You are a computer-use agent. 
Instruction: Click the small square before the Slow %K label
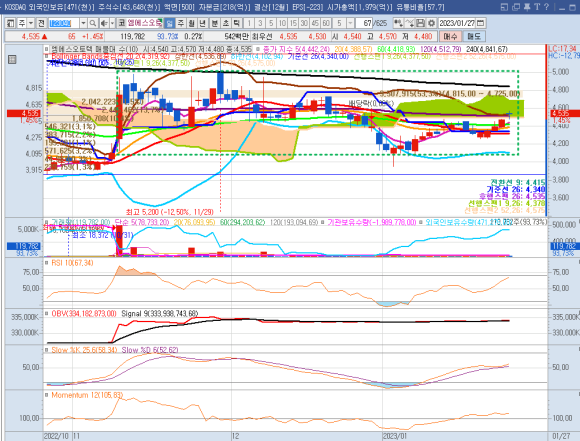(x=46, y=350)
